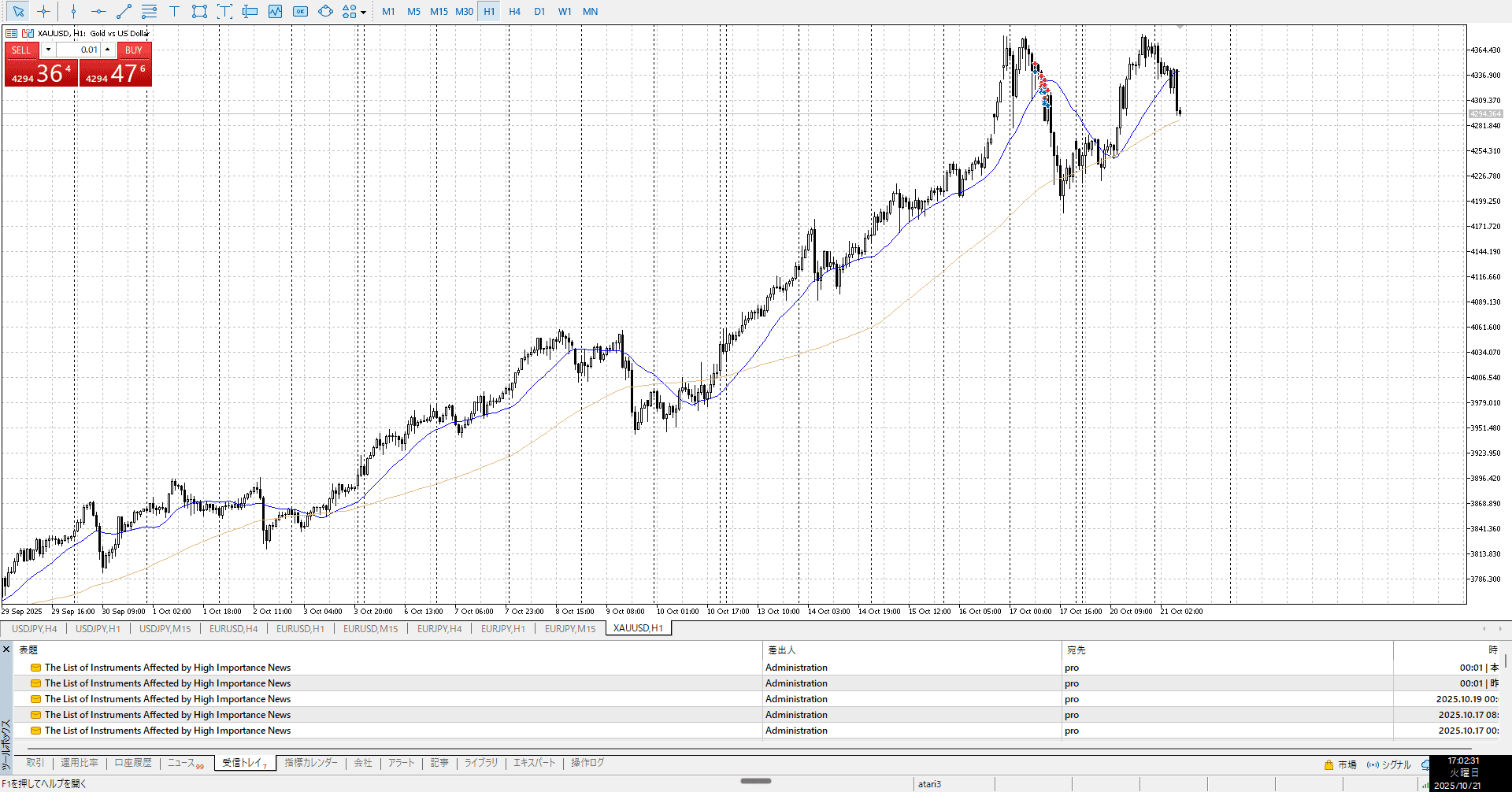The image size is (1512, 792).
Task: Open the 指標カレンダー toolbox tab
Action: pyautogui.click(x=311, y=763)
